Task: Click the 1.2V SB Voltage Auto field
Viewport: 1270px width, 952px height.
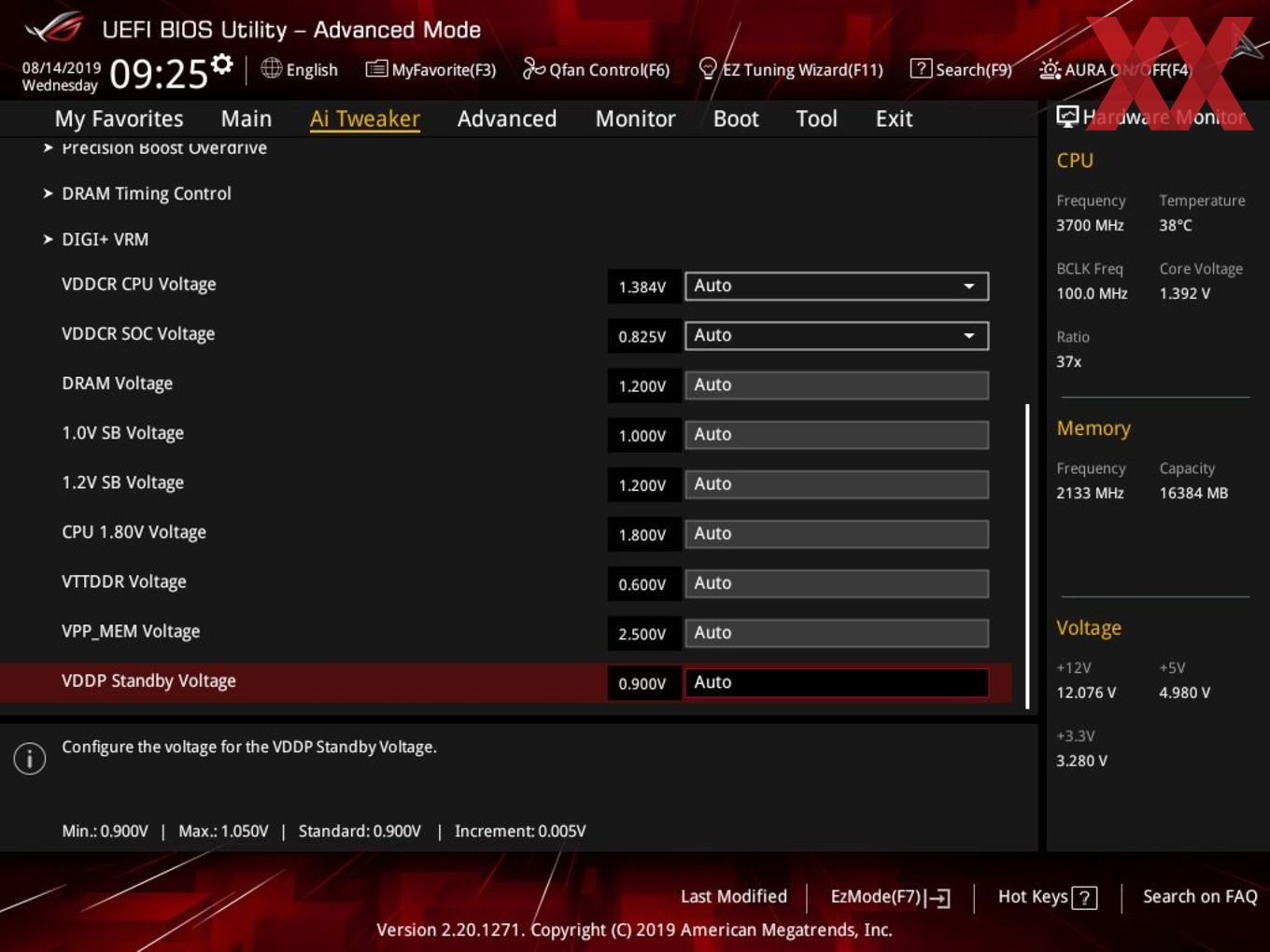Action: pos(837,483)
